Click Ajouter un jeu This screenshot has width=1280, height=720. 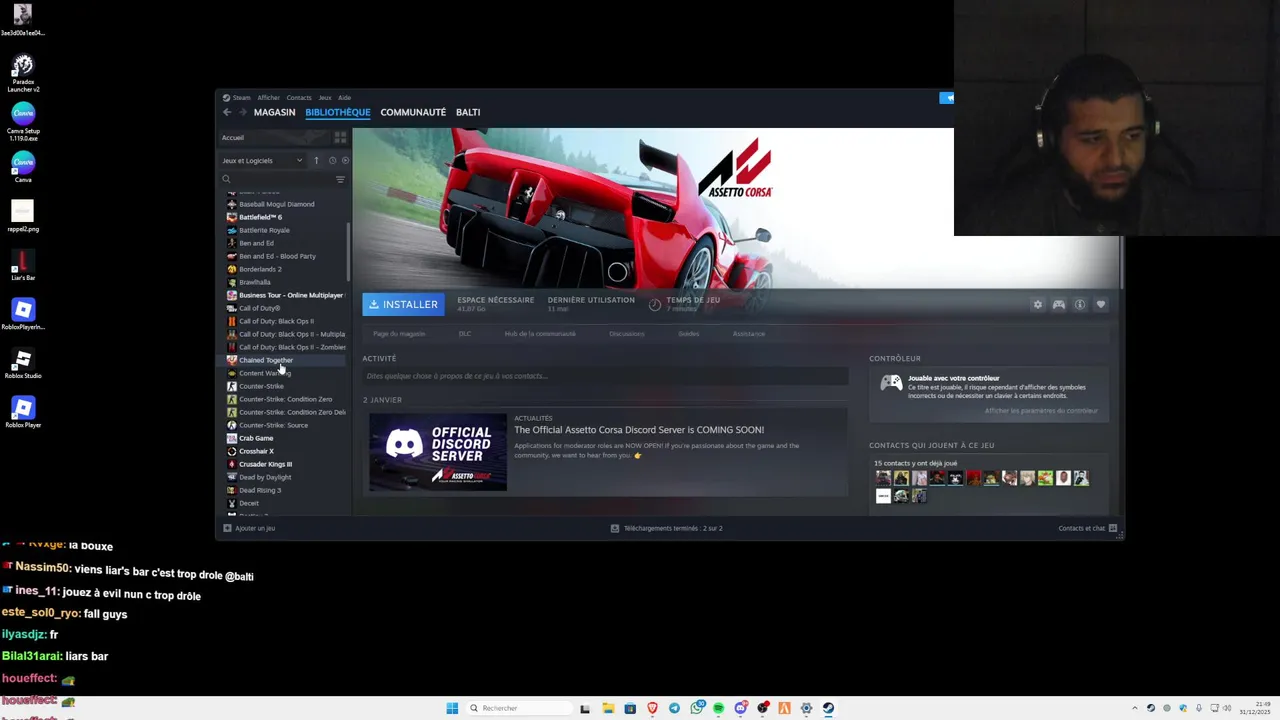tap(249, 528)
